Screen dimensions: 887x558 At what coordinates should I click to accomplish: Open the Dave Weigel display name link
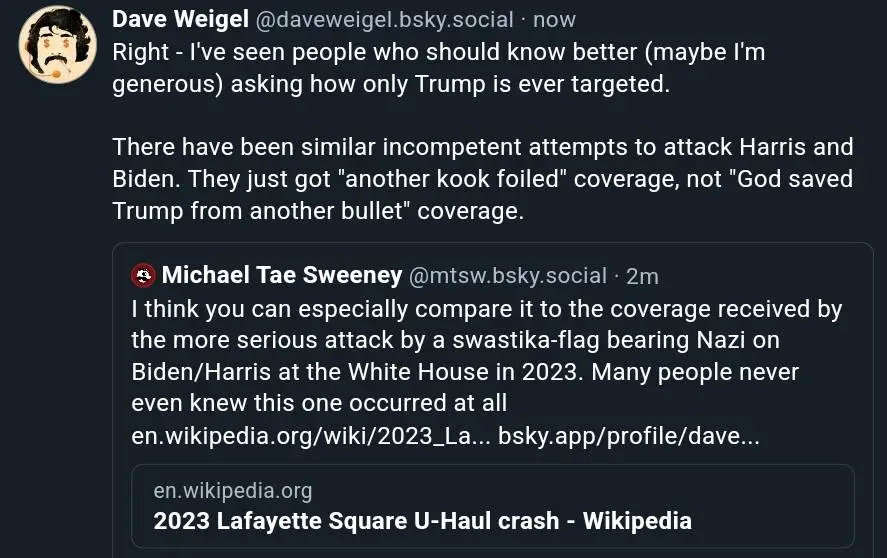180,19
